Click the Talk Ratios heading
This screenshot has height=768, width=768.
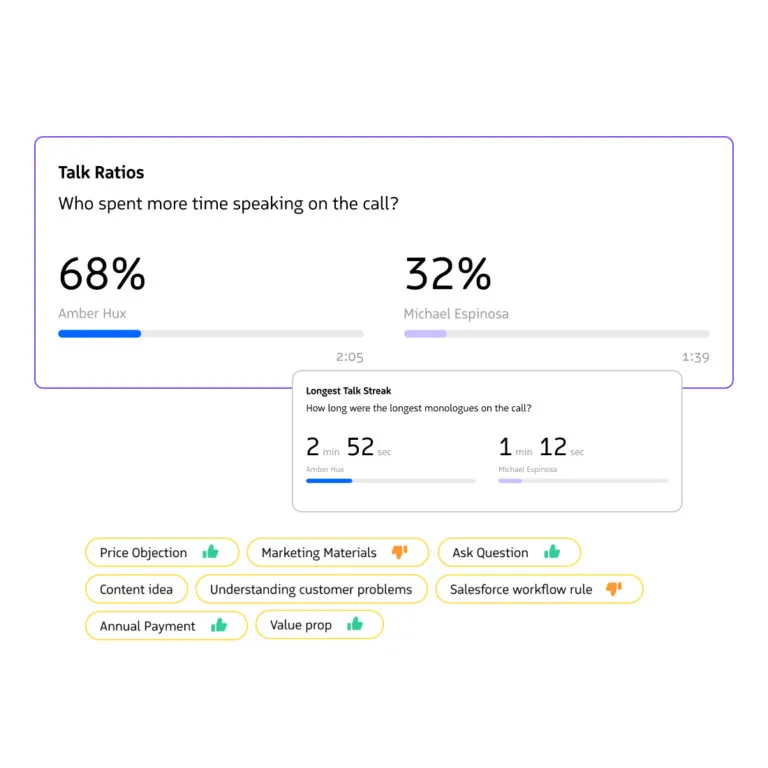tap(101, 173)
